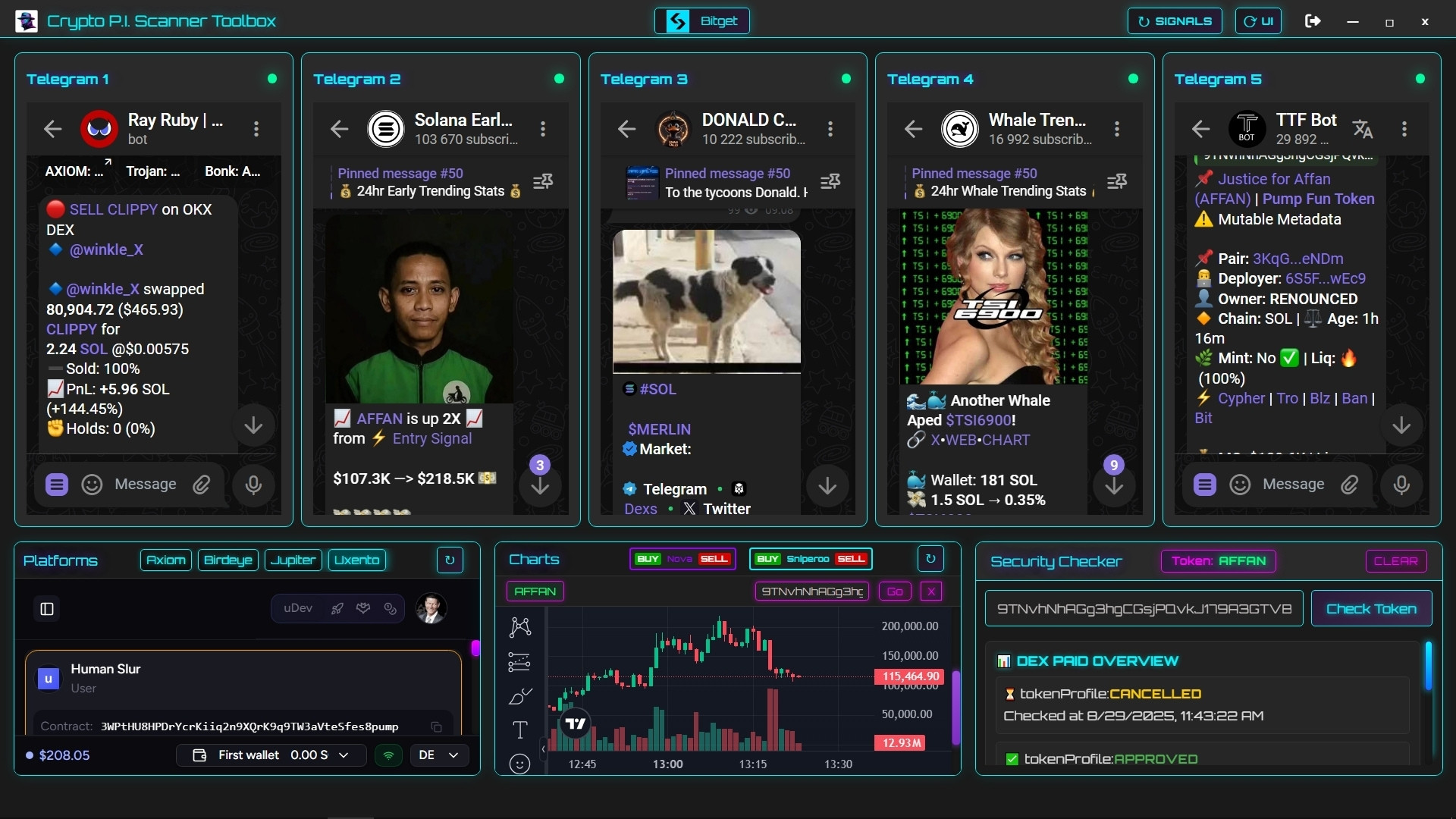Image resolution: width=1456 pixels, height=819 pixels.
Task: Click the Go button in Charts
Action: pyautogui.click(x=895, y=591)
